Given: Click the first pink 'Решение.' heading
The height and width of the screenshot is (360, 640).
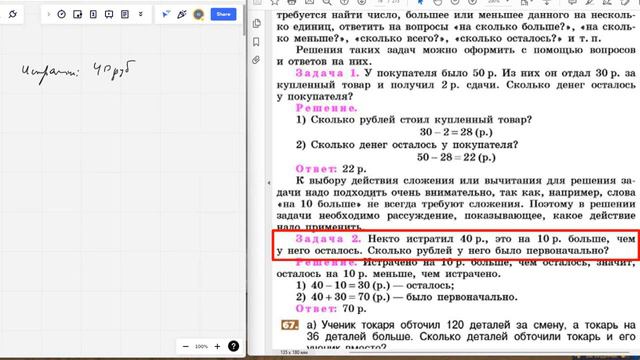Looking at the screenshot, I should click(x=327, y=108).
